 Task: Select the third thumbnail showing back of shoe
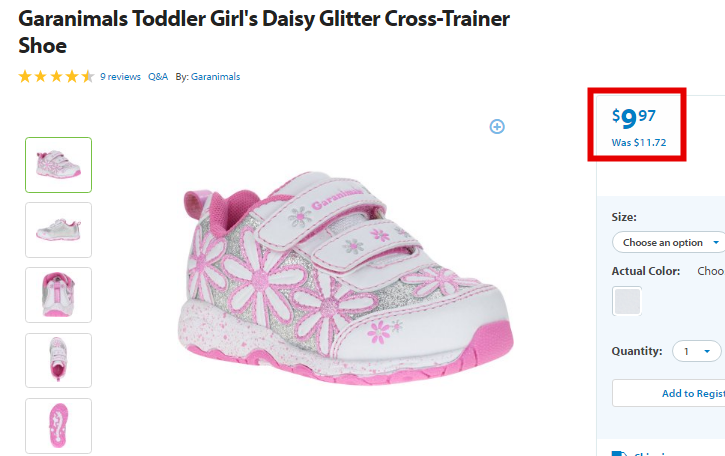pyautogui.click(x=58, y=295)
